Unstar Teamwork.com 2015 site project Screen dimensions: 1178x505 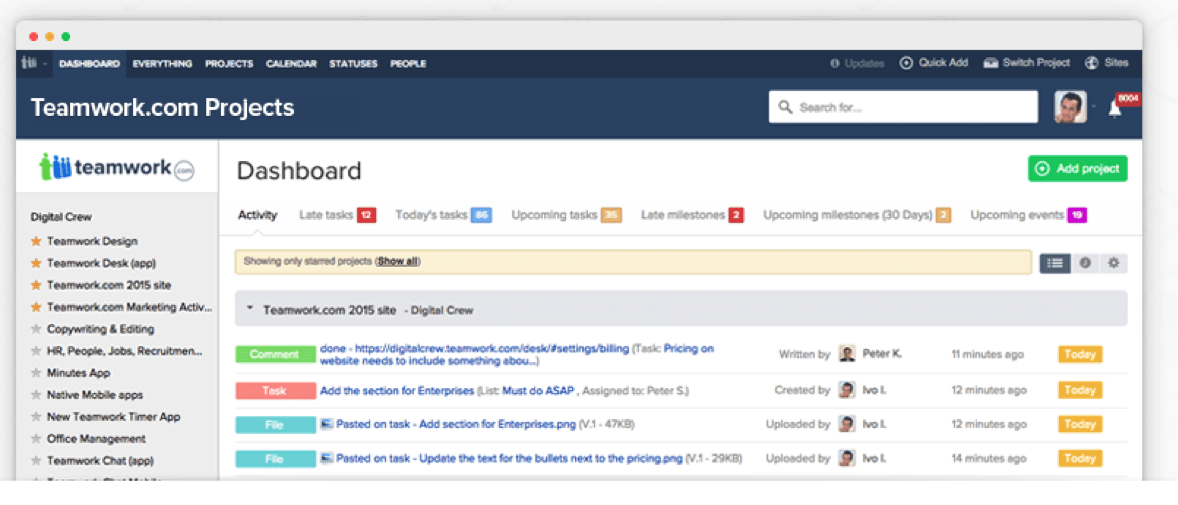[35, 285]
